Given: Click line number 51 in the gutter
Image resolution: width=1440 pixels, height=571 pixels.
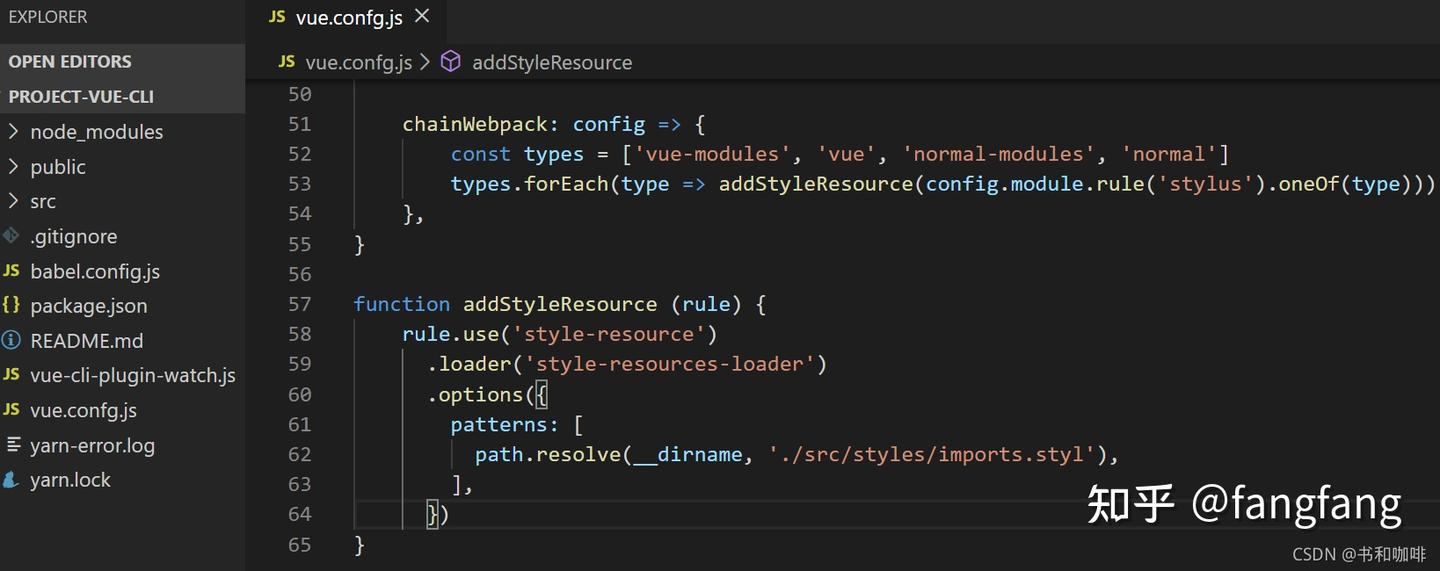Looking at the screenshot, I should 299,124.
